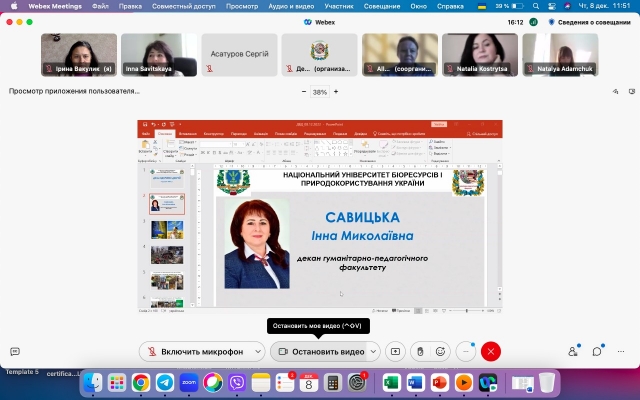Screen dimensions: 640x400
Task: Open Control Center in the menu bar
Action: [551, 6]
